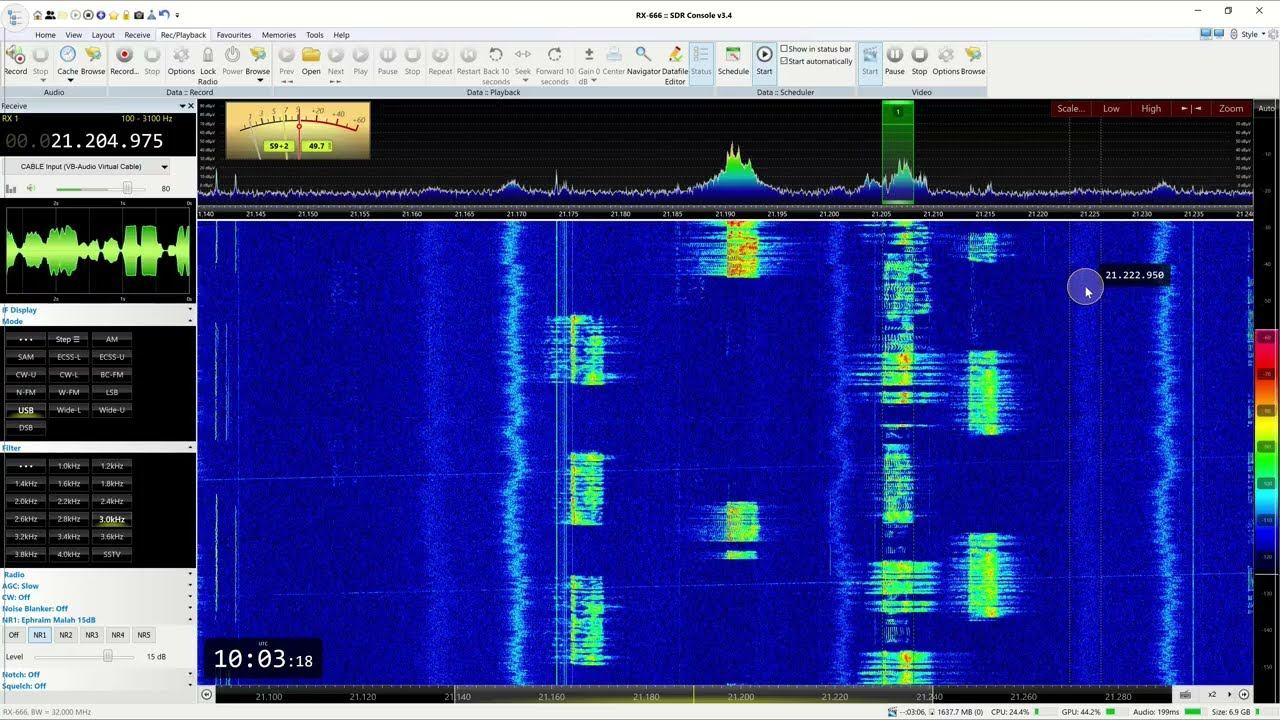
Task: Click the padlock icon in quick access toolbar
Action: tap(125, 15)
